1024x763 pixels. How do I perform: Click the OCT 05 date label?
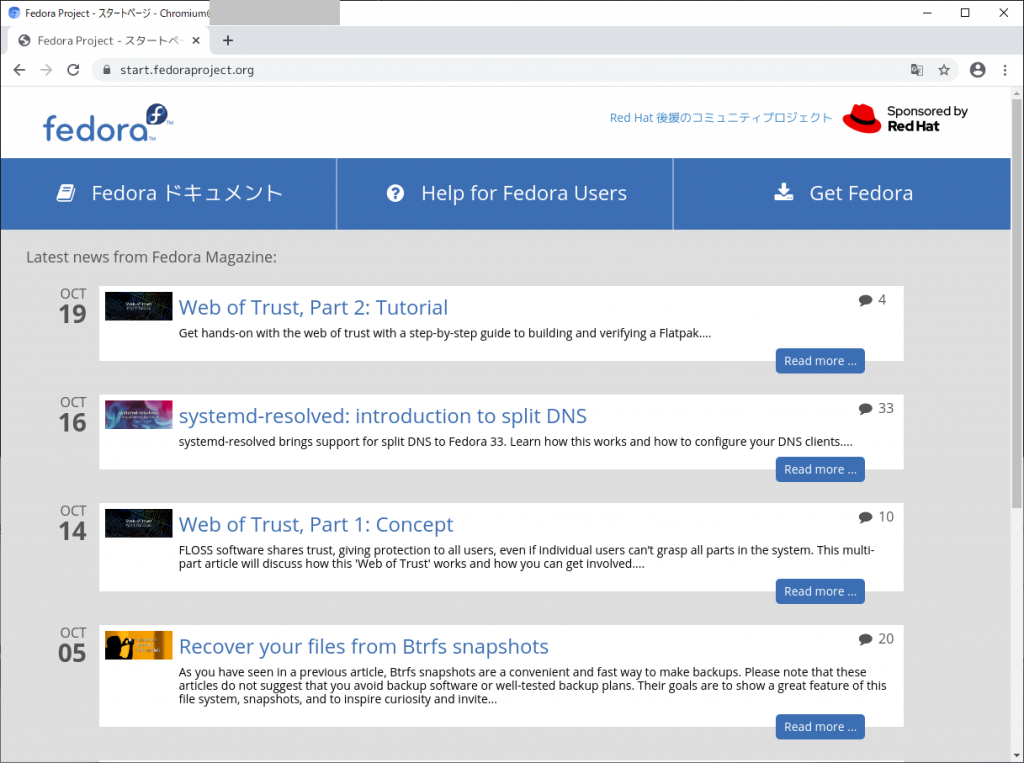tap(72, 645)
